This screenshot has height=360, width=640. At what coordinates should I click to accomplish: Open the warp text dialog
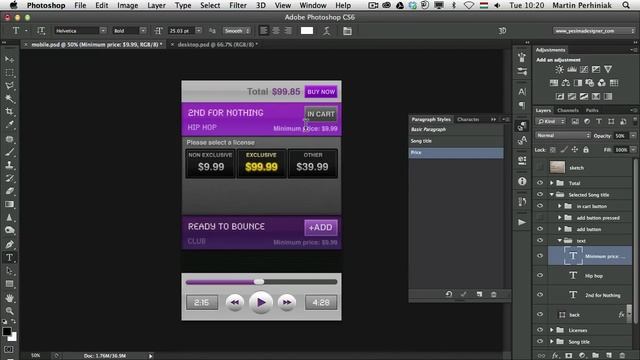click(x=327, y=31)
